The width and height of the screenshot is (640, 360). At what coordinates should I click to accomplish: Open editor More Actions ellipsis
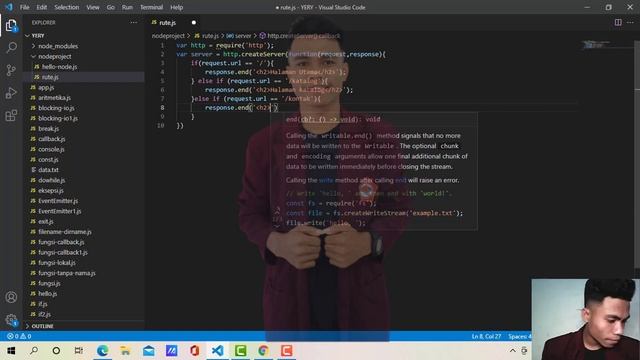630,22
